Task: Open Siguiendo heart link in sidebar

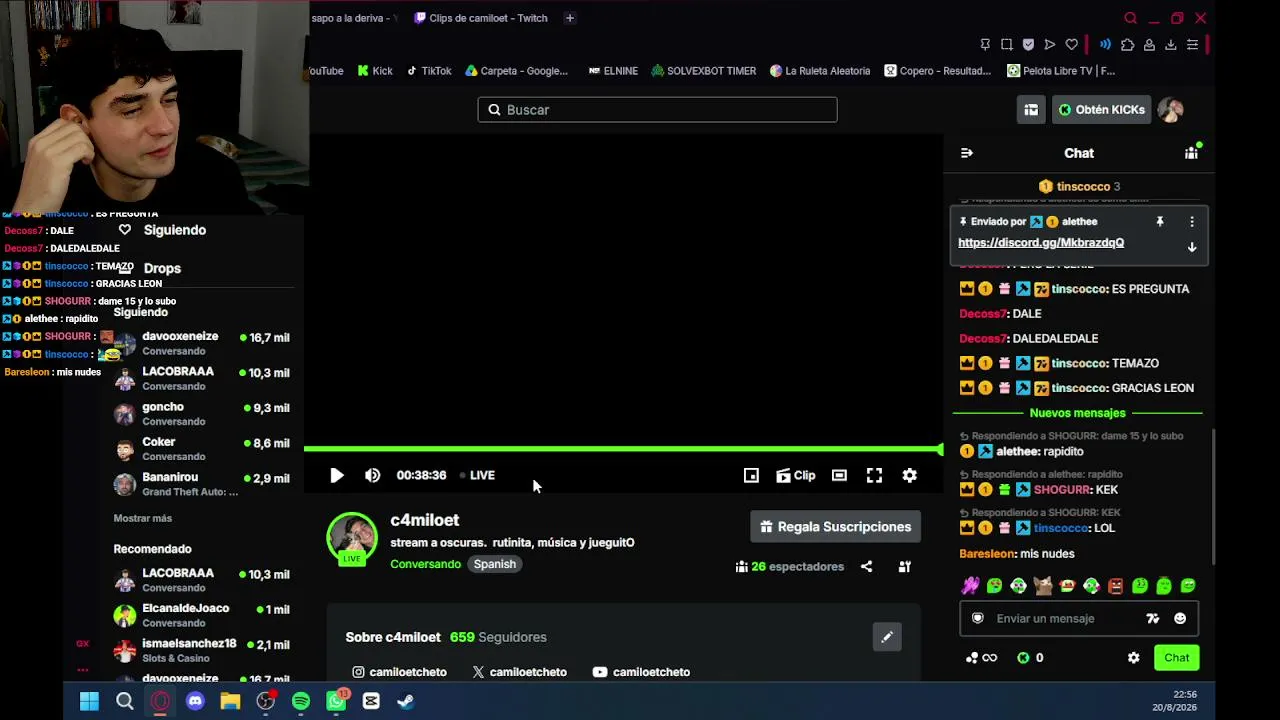Action: 162,230
